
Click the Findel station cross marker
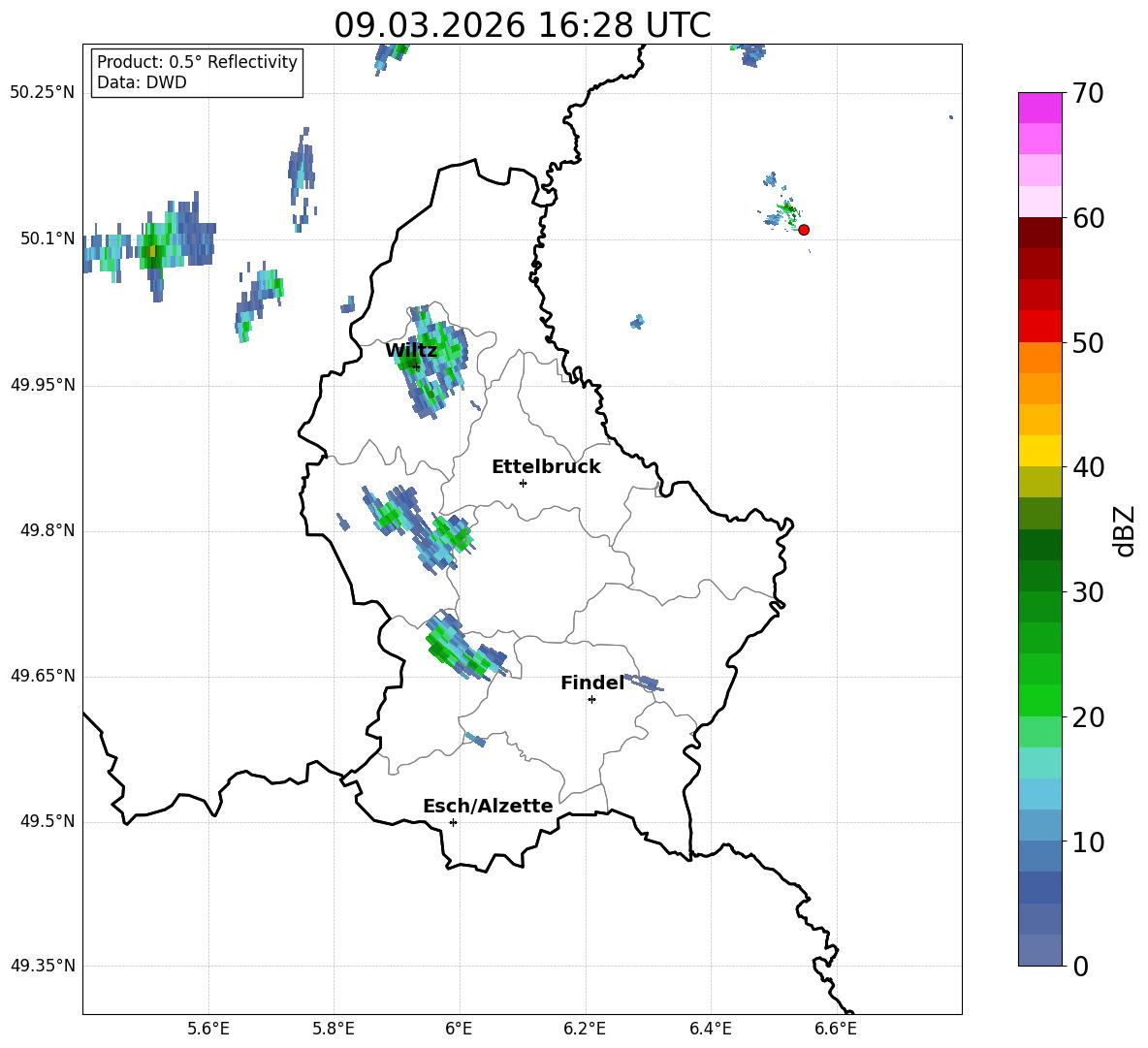[x=591, y=699]
